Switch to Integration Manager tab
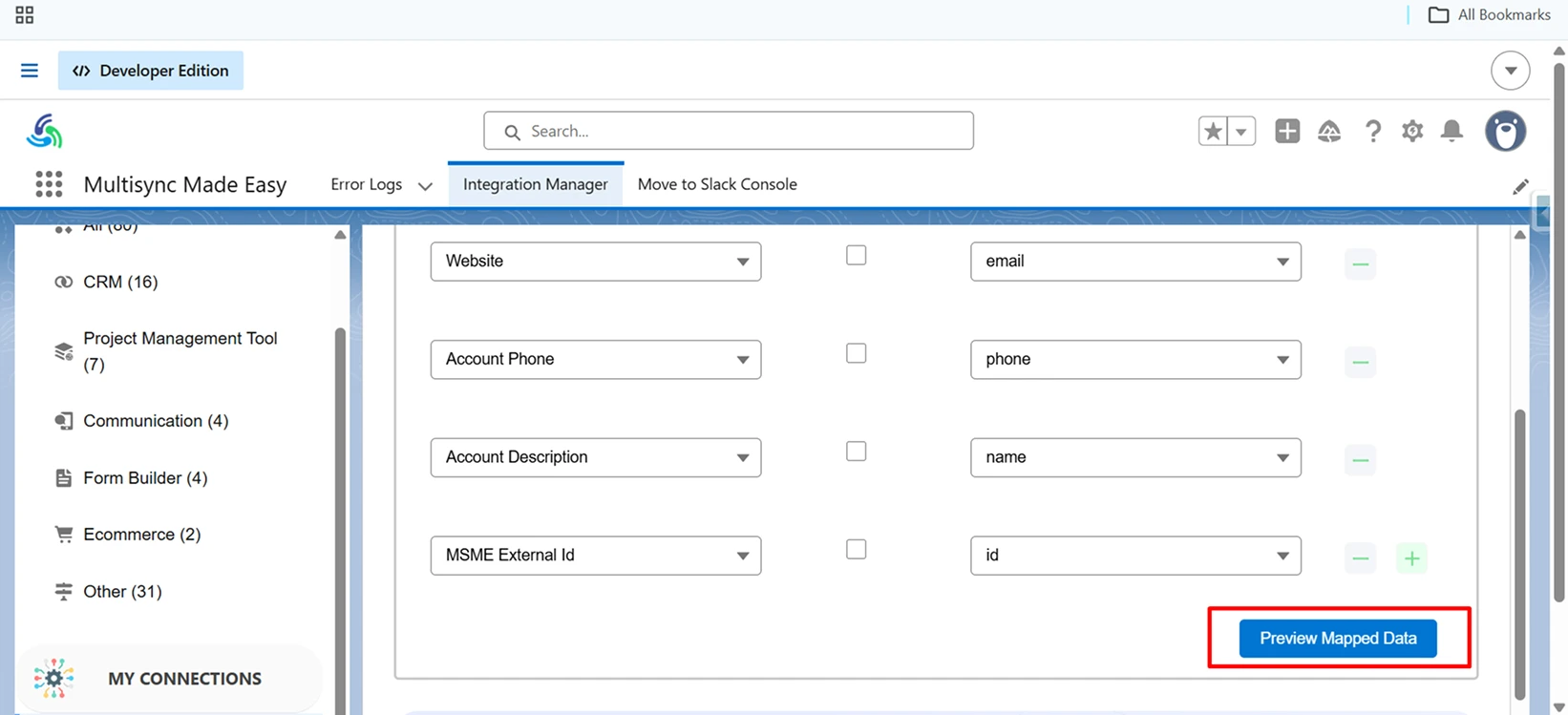The height and width of the screenshot is (715, 1568). [535, 184]
